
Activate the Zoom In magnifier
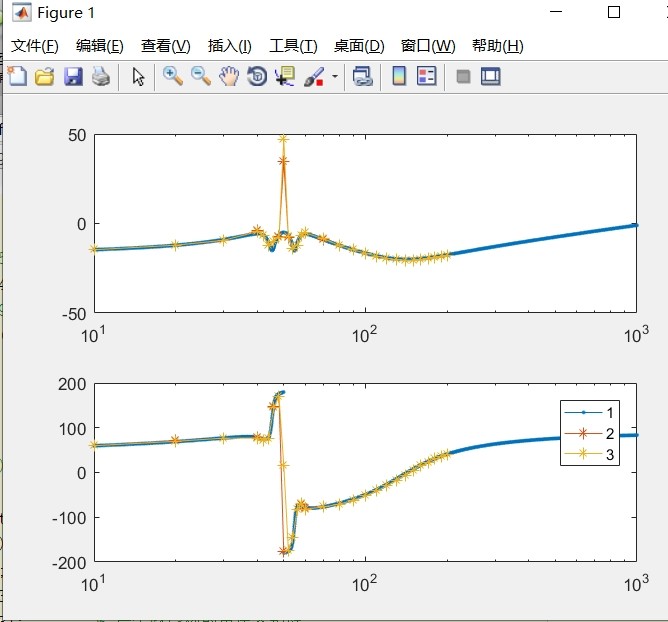pyautogui.click(x=173, y=76)
